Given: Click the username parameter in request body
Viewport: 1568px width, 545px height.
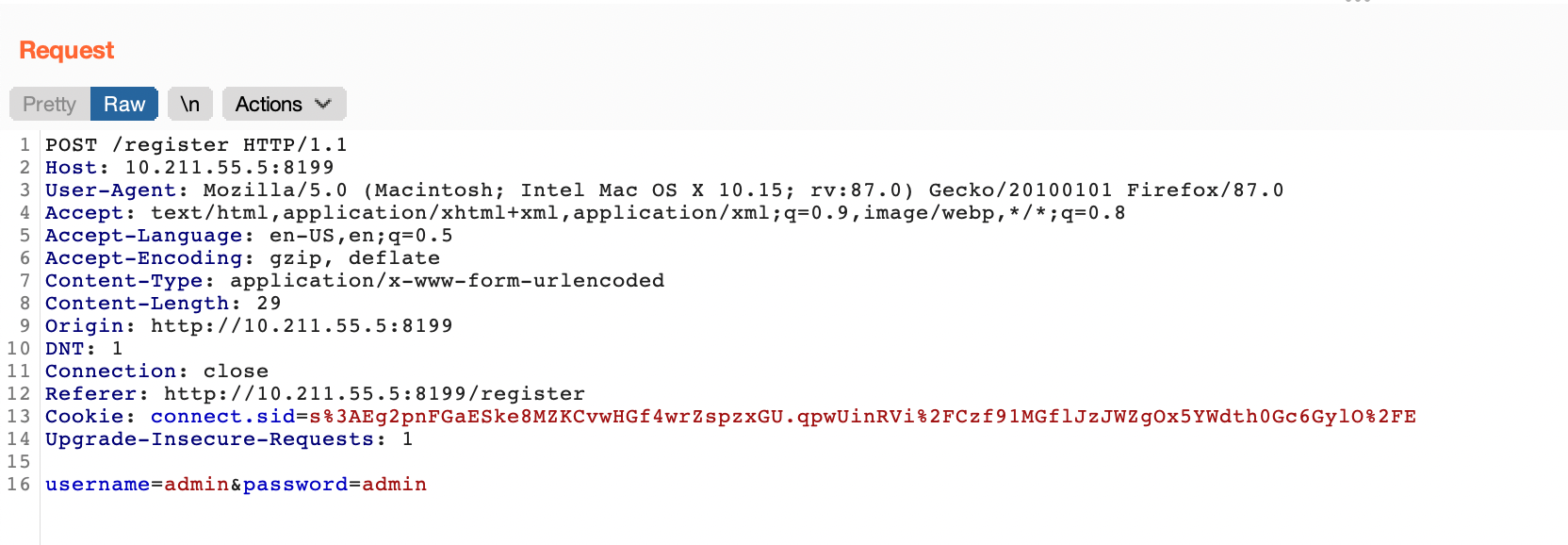Looking at the screenshot, I should pos(97,485).
